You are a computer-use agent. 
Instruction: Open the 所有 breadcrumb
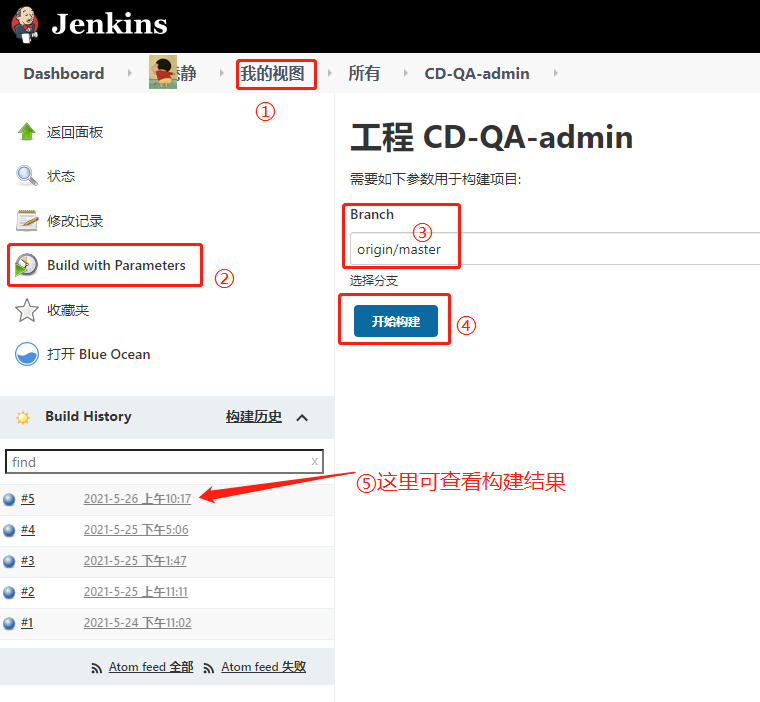[364, 73]
